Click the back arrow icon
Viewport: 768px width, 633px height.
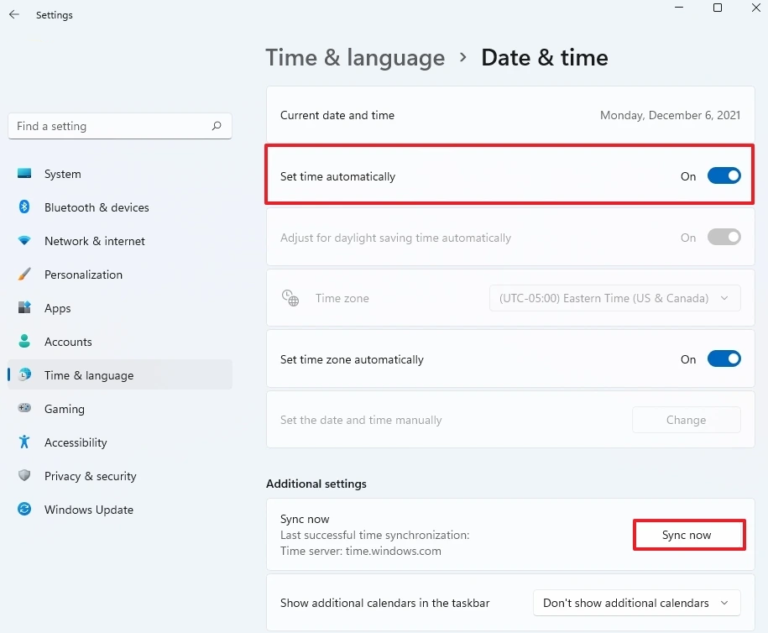[x=14, y=15]
